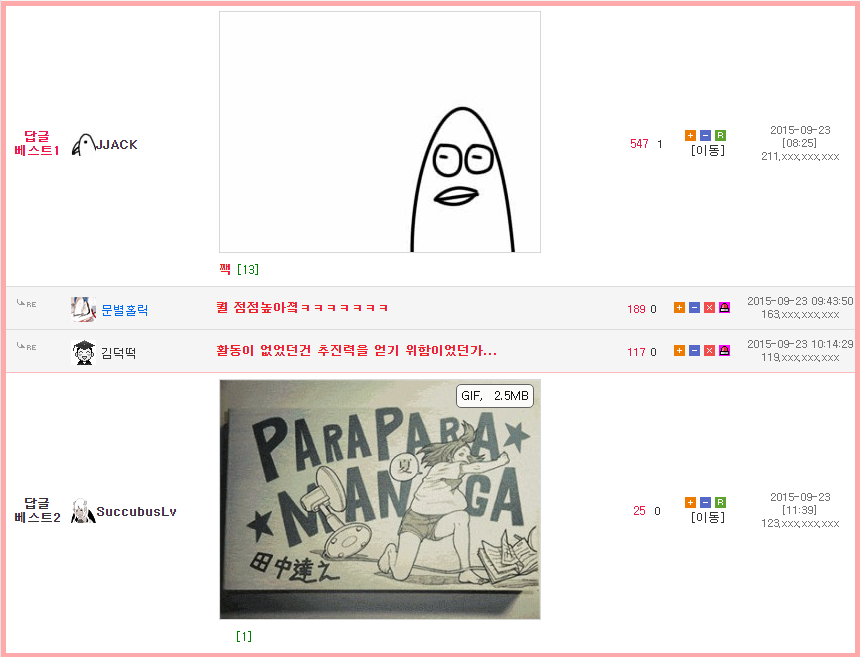Click the timestamp '2015-09-23 09:43:50'
The image size is (862, 657).
click(800, 301)
